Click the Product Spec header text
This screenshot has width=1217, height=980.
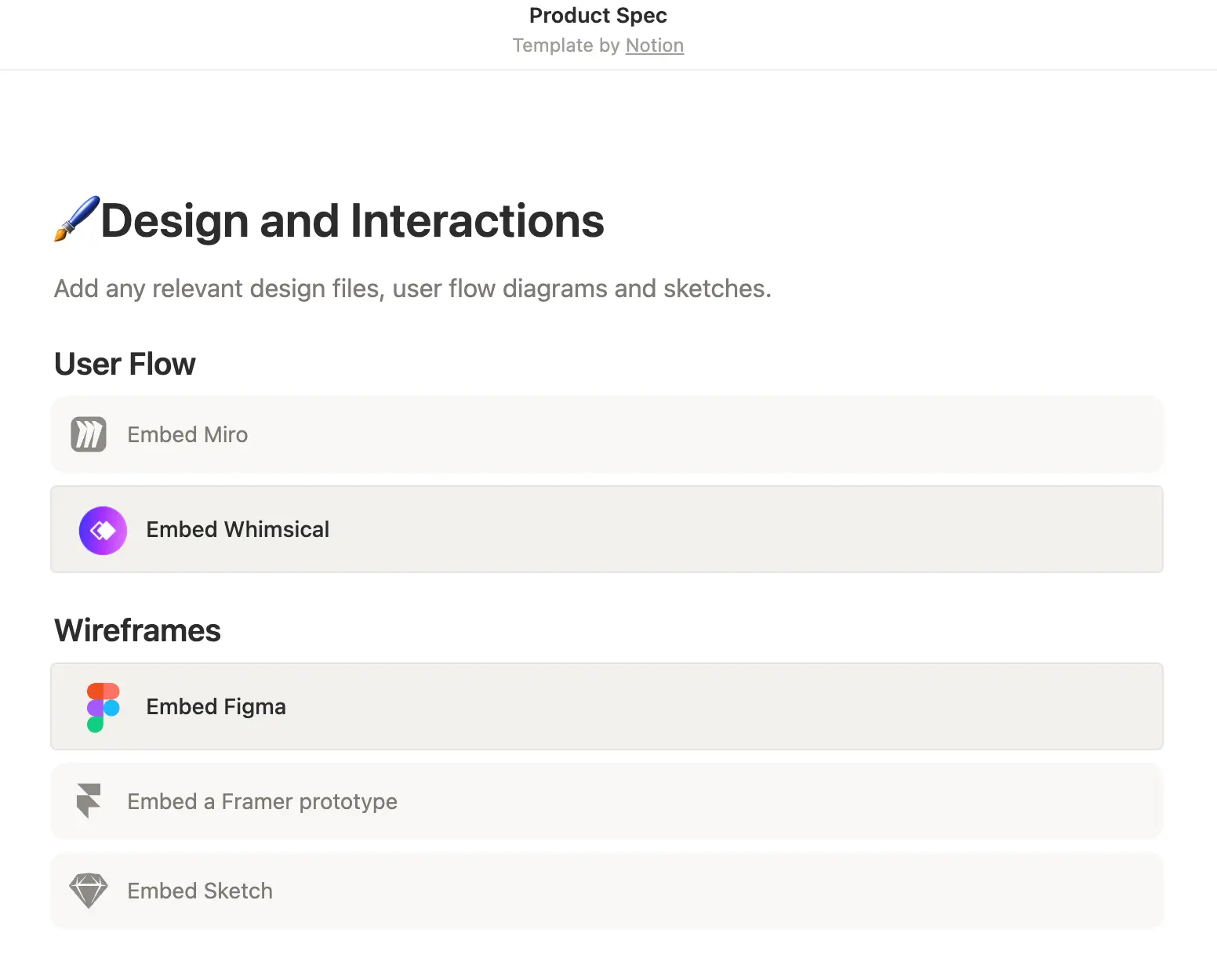coord(598,15)
